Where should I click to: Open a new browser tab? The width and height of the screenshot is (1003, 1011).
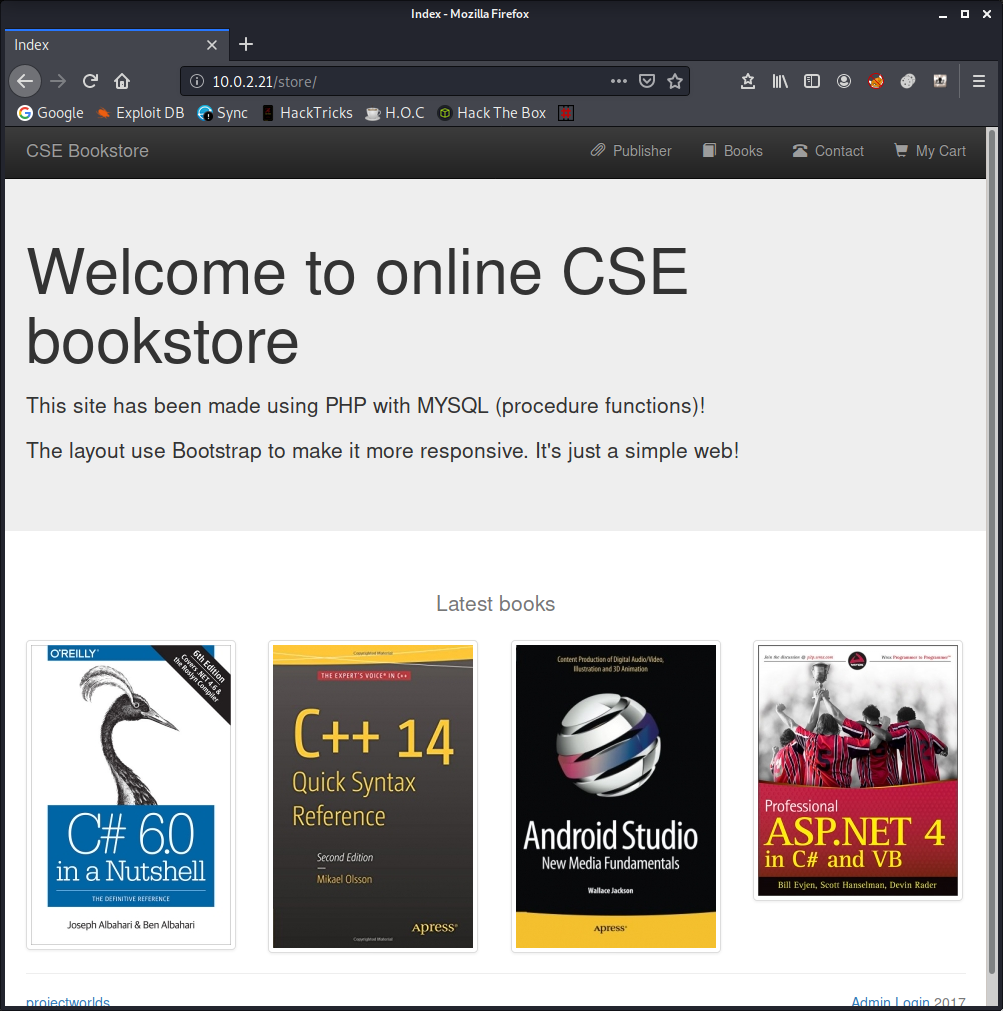click(246, 44)
